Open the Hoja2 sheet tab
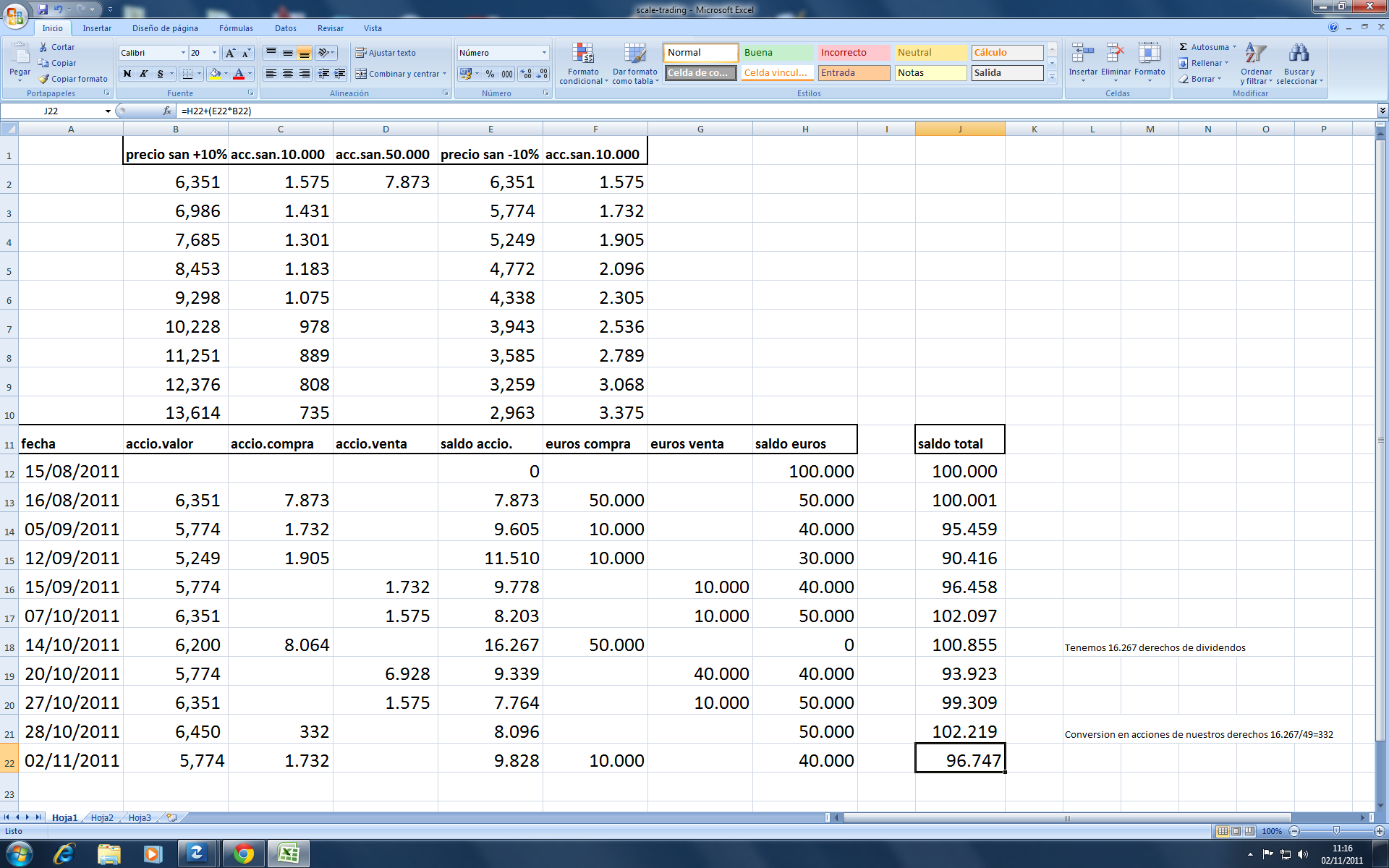This screenshot has width=1389, height=868. tap(102, 817)
